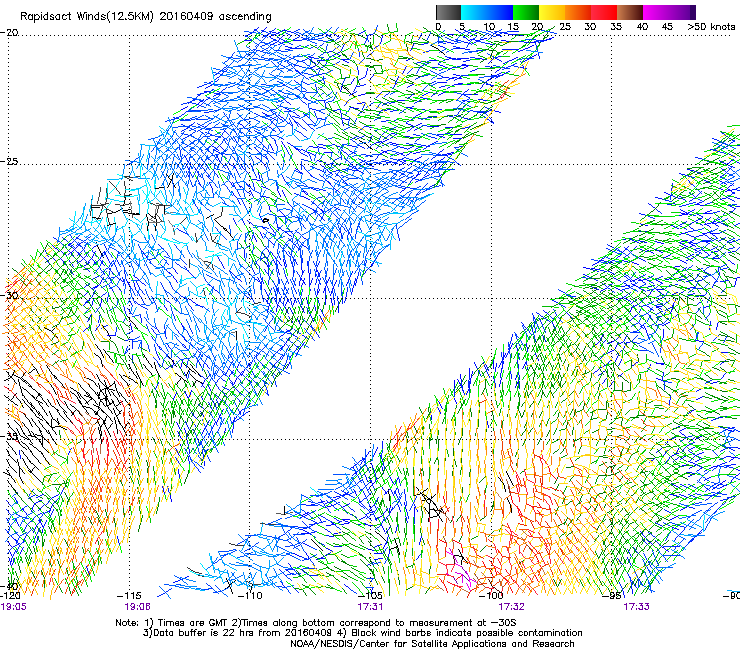Click the 'NOAA/NESDIS/Center for Satellite Applications and Research' credit

pos(432,644)
